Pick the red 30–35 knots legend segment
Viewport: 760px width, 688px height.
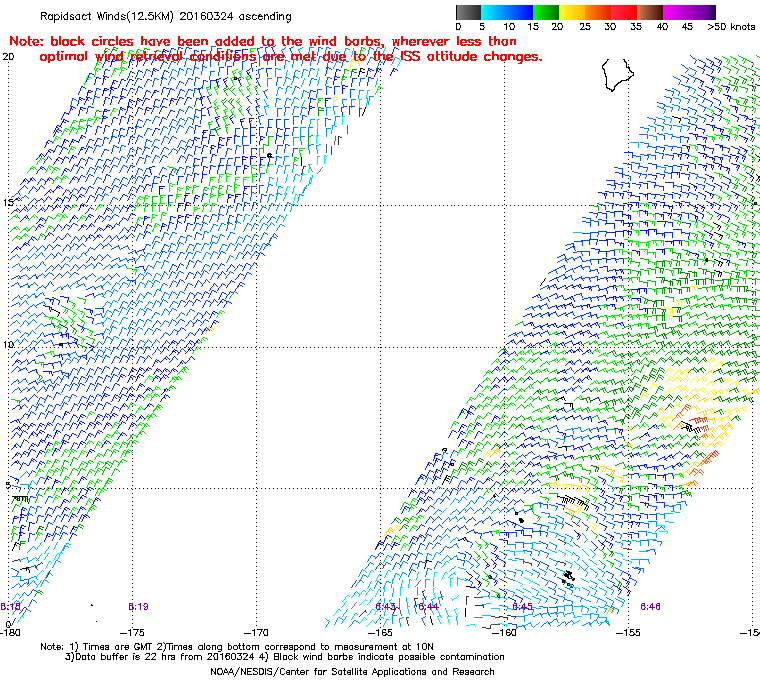point(624,12)
